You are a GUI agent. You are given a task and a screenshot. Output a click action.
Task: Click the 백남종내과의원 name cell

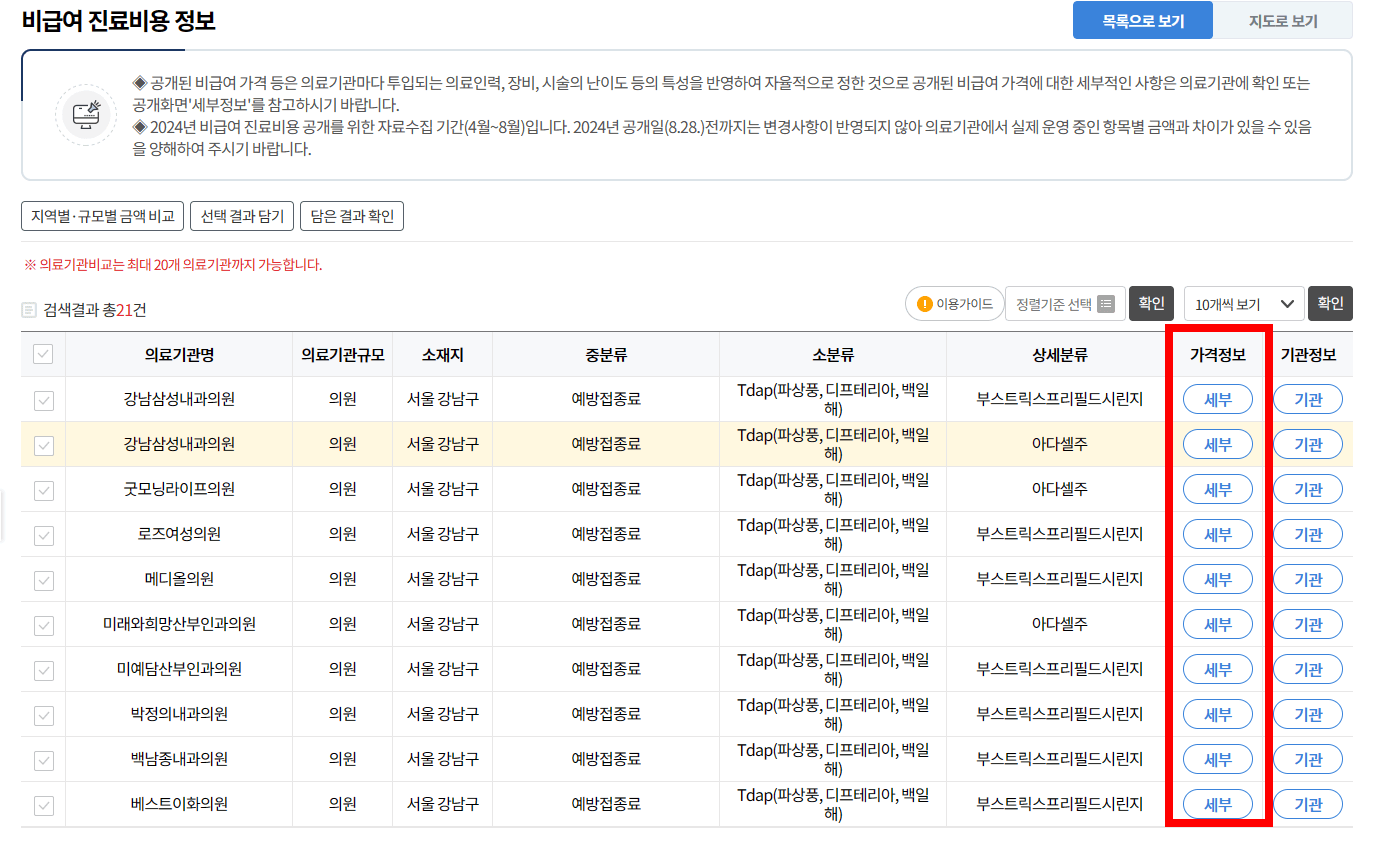179,759
